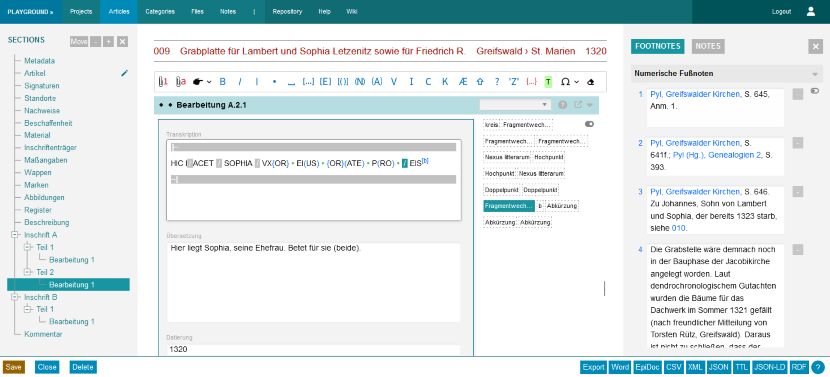
Task: Insert the [...] lacuna markup
Action: pyautogui.click(x=308, y=82)
